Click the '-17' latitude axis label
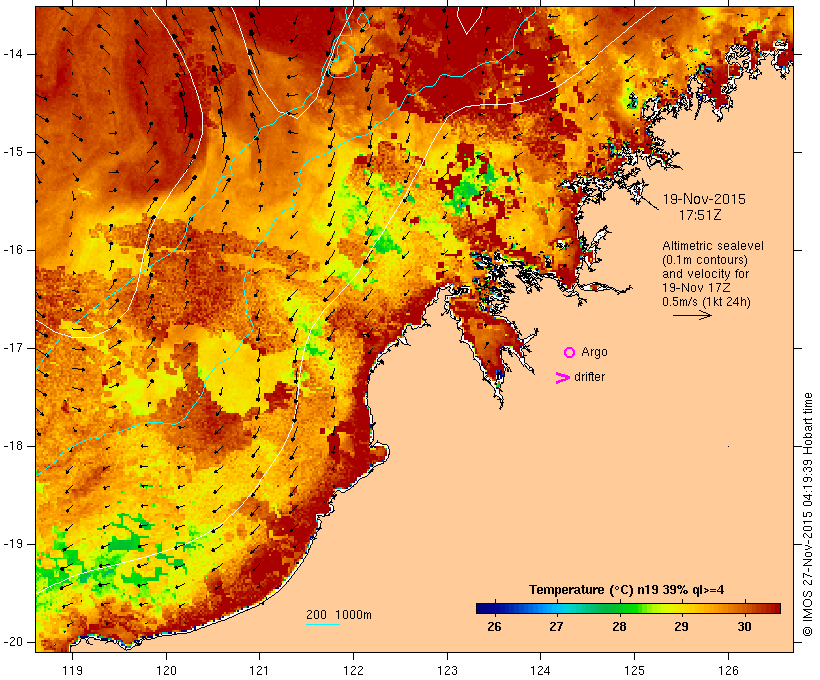Screen dimensions: 820x680 point(13,348)
